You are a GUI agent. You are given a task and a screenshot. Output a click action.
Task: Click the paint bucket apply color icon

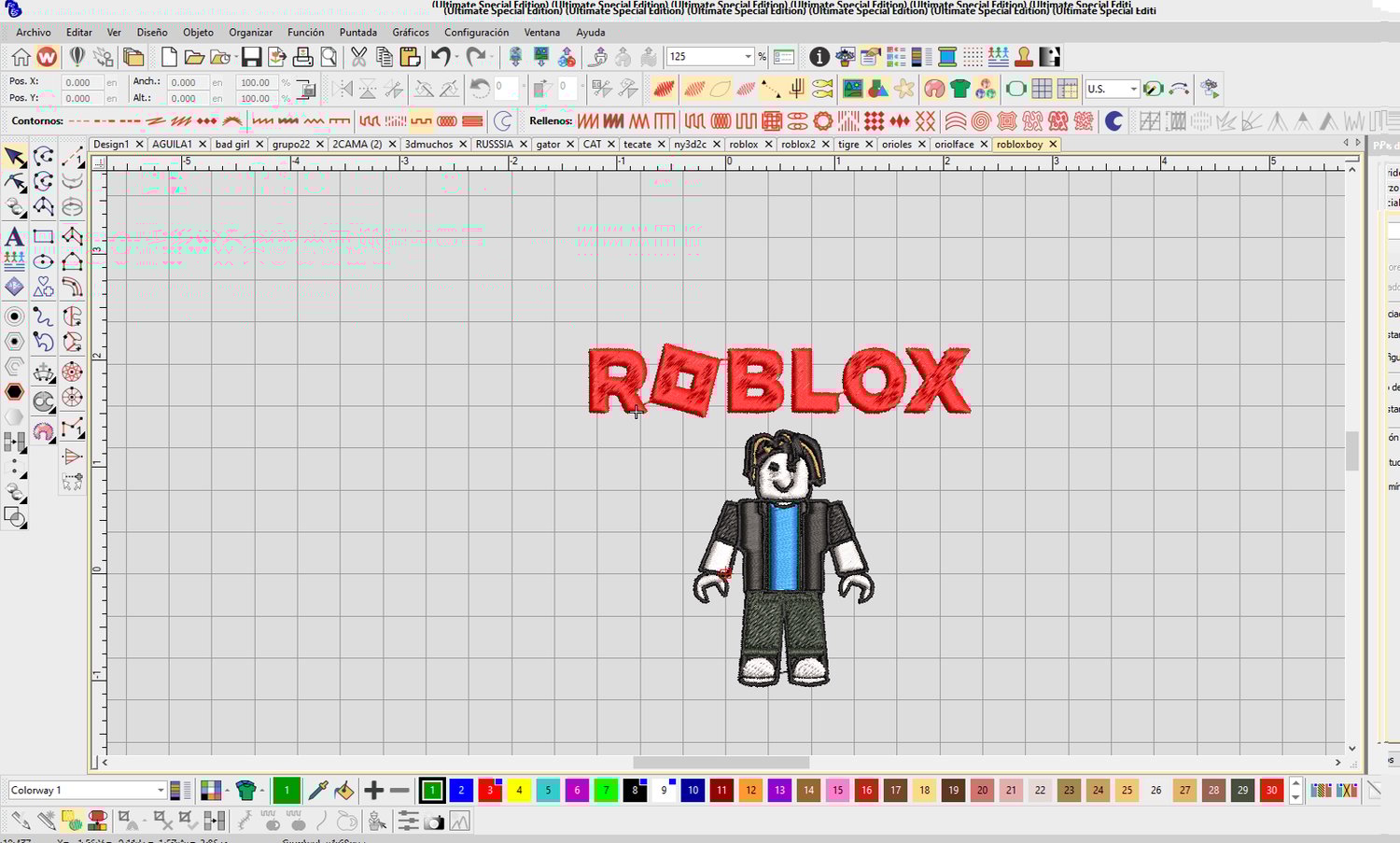(x=343, y=791)
